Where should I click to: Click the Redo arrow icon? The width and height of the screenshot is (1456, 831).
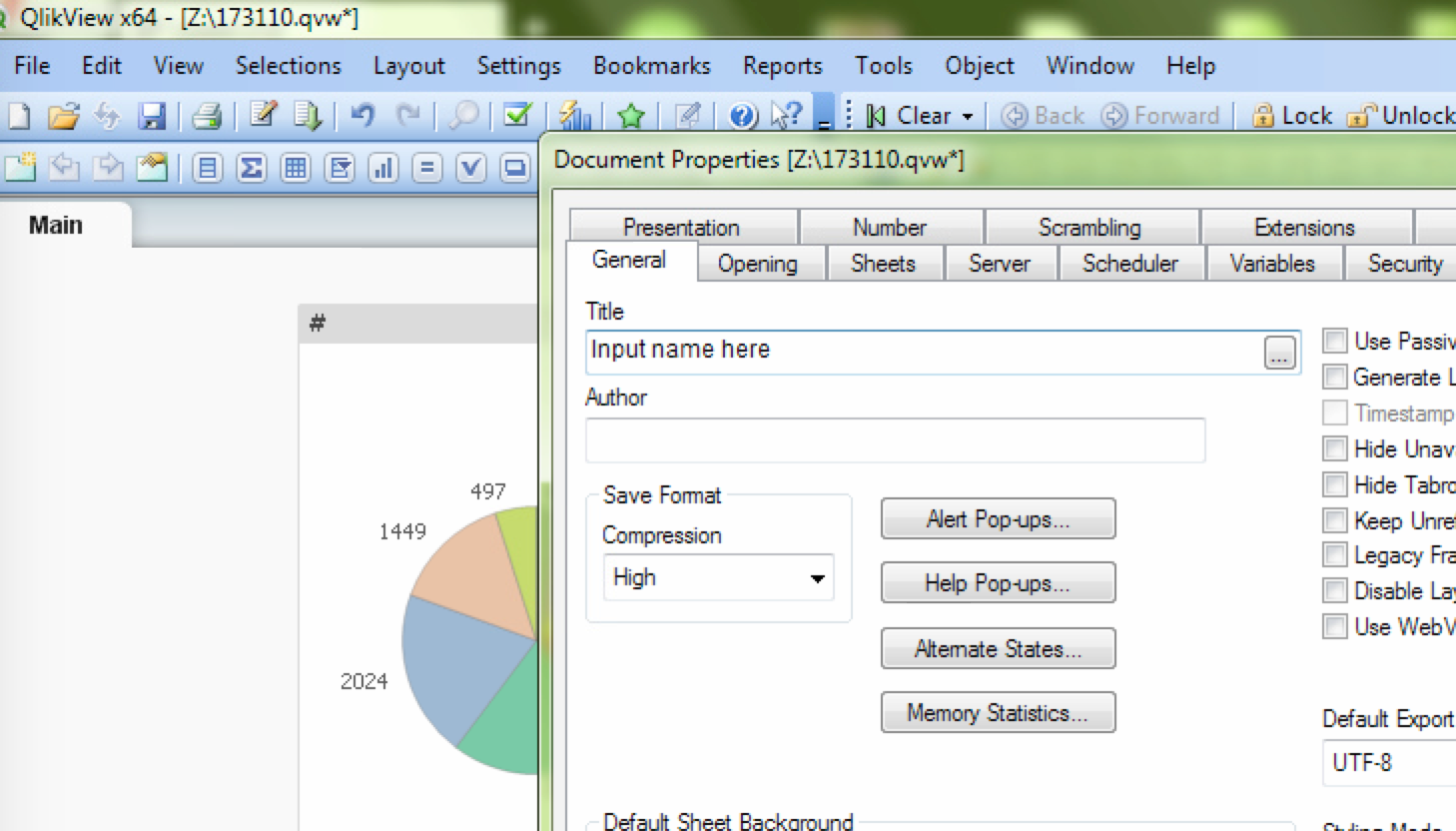click(x=408, y=116)
